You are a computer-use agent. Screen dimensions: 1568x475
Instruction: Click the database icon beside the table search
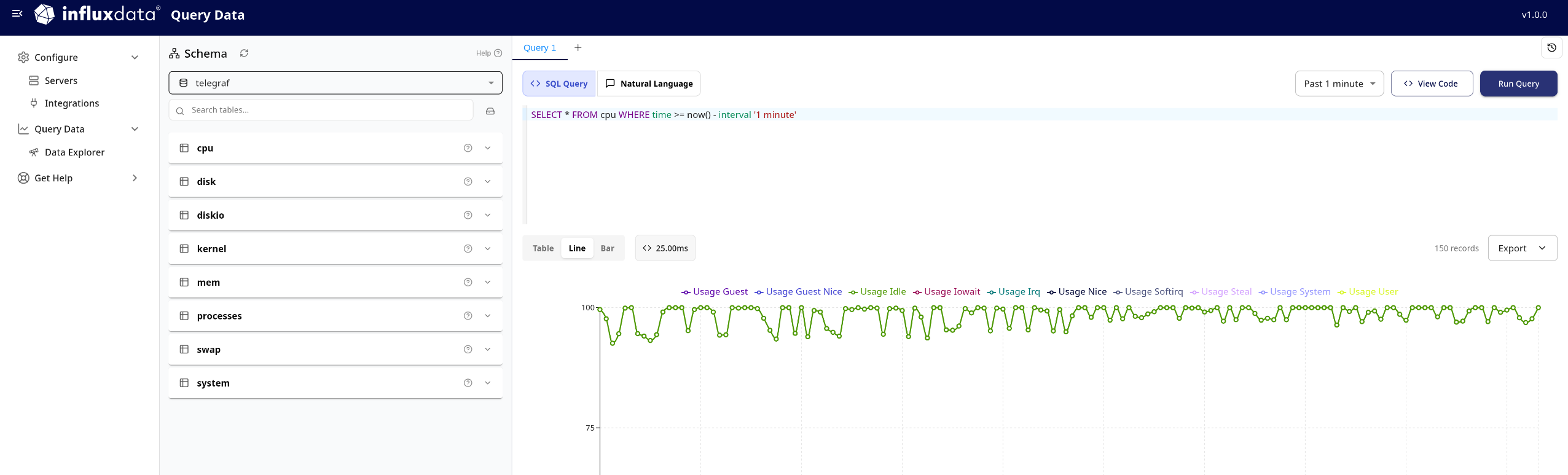coord(490,111)
